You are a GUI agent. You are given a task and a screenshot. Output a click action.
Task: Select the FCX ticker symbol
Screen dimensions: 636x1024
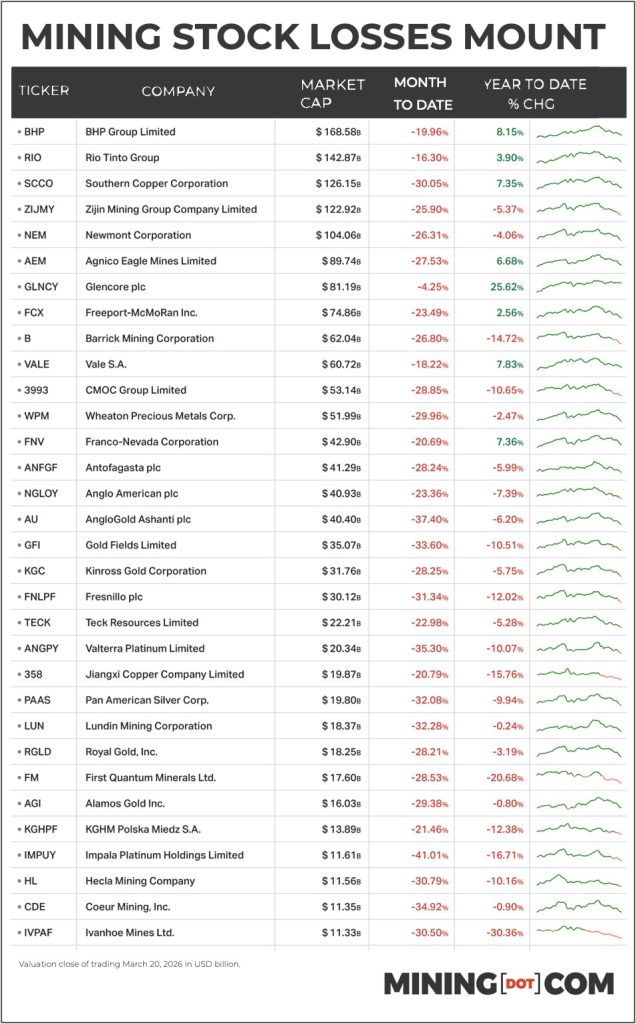coord(36,312)
